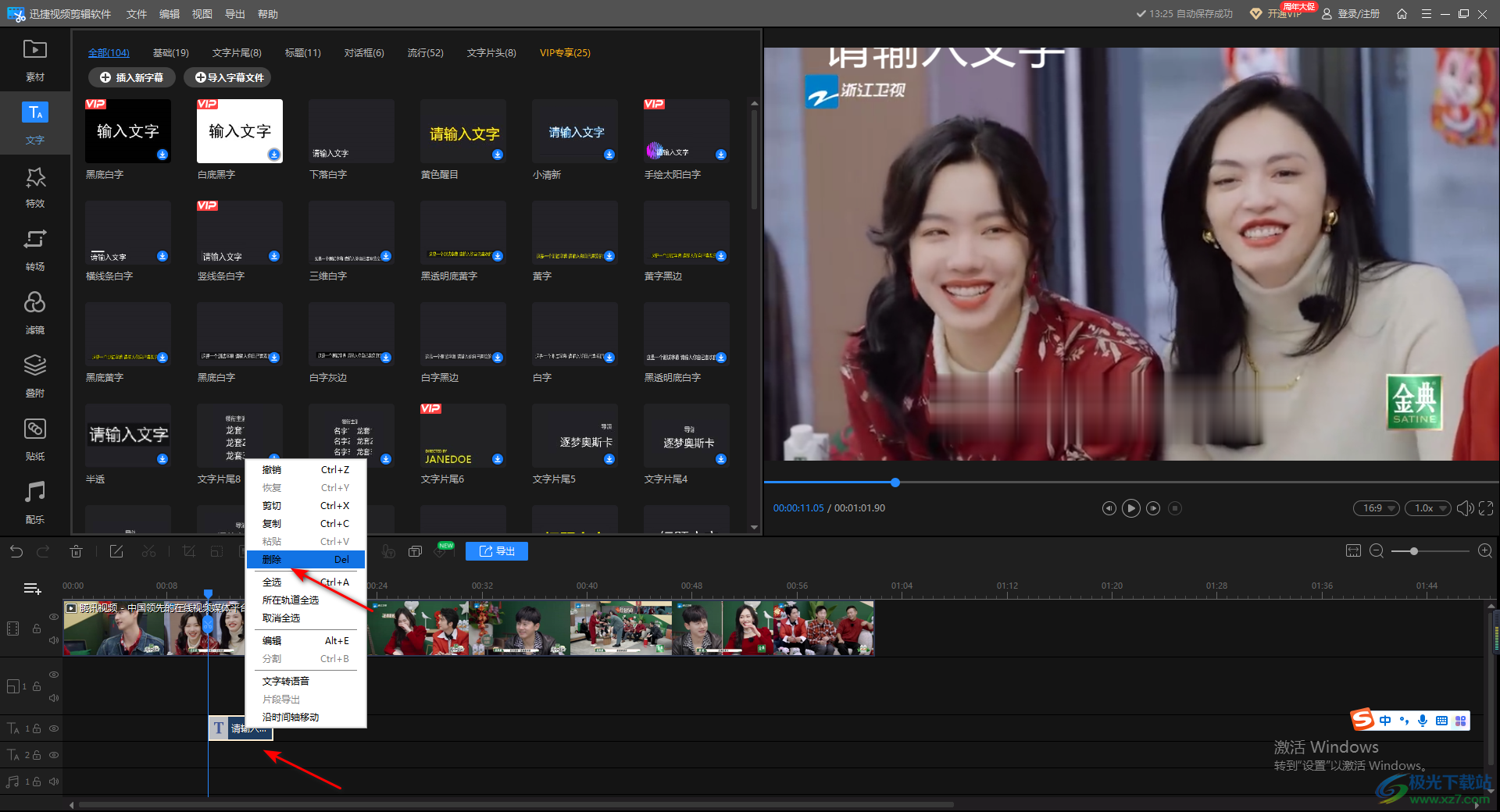This screenshot has height=812, width=1500.
Task: Click the 导入字幕文件 button
Action: [x=229, y=77]
